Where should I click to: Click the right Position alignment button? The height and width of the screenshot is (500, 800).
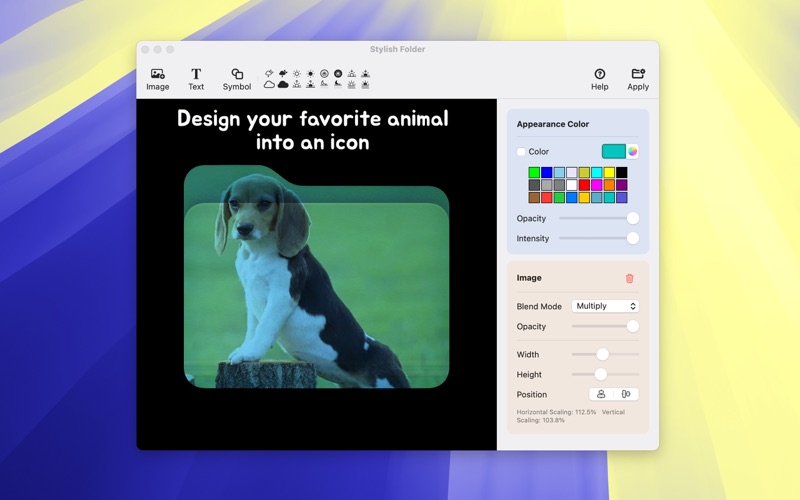(x=626, y=394)
